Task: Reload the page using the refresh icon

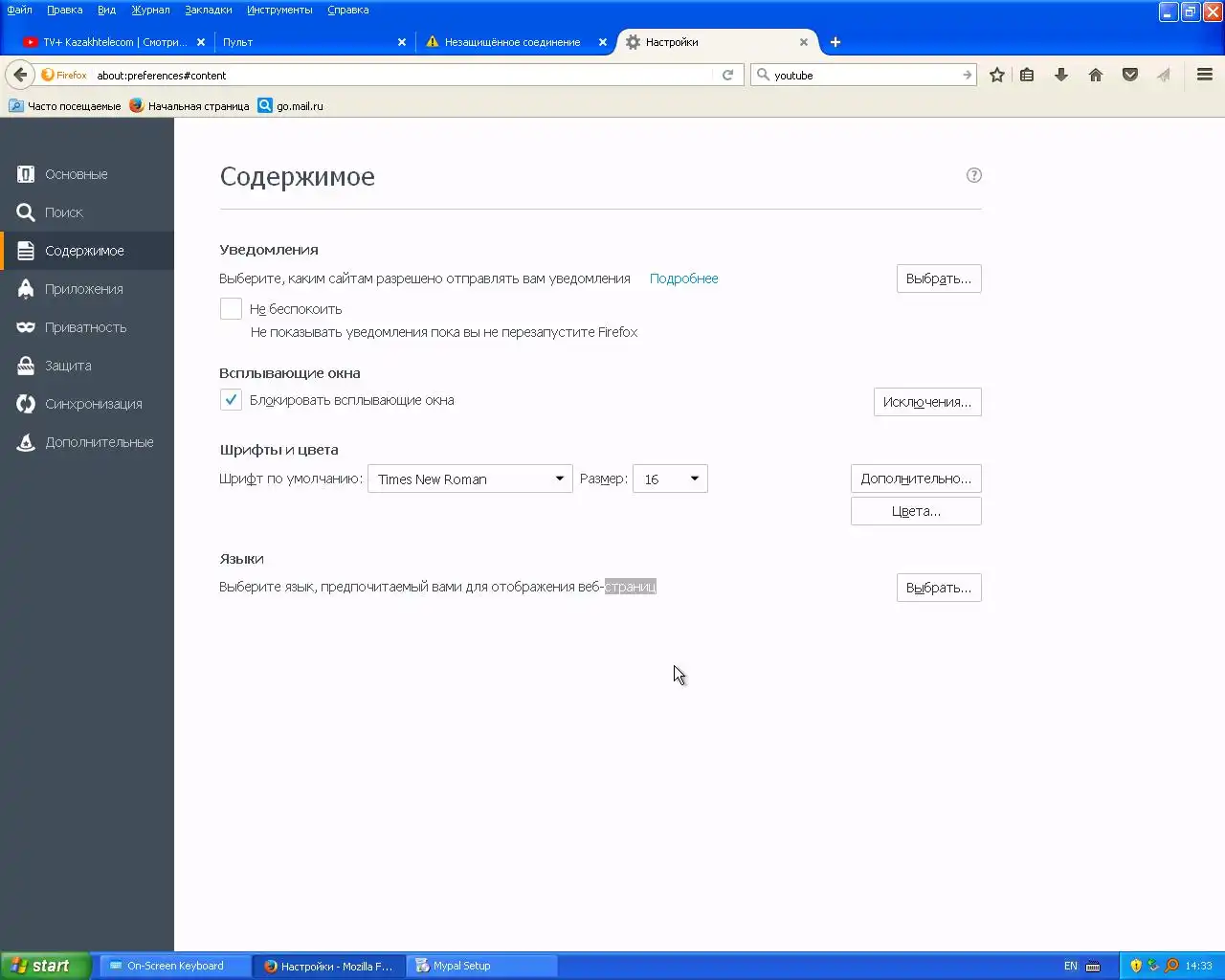Action: pos(728,75)
